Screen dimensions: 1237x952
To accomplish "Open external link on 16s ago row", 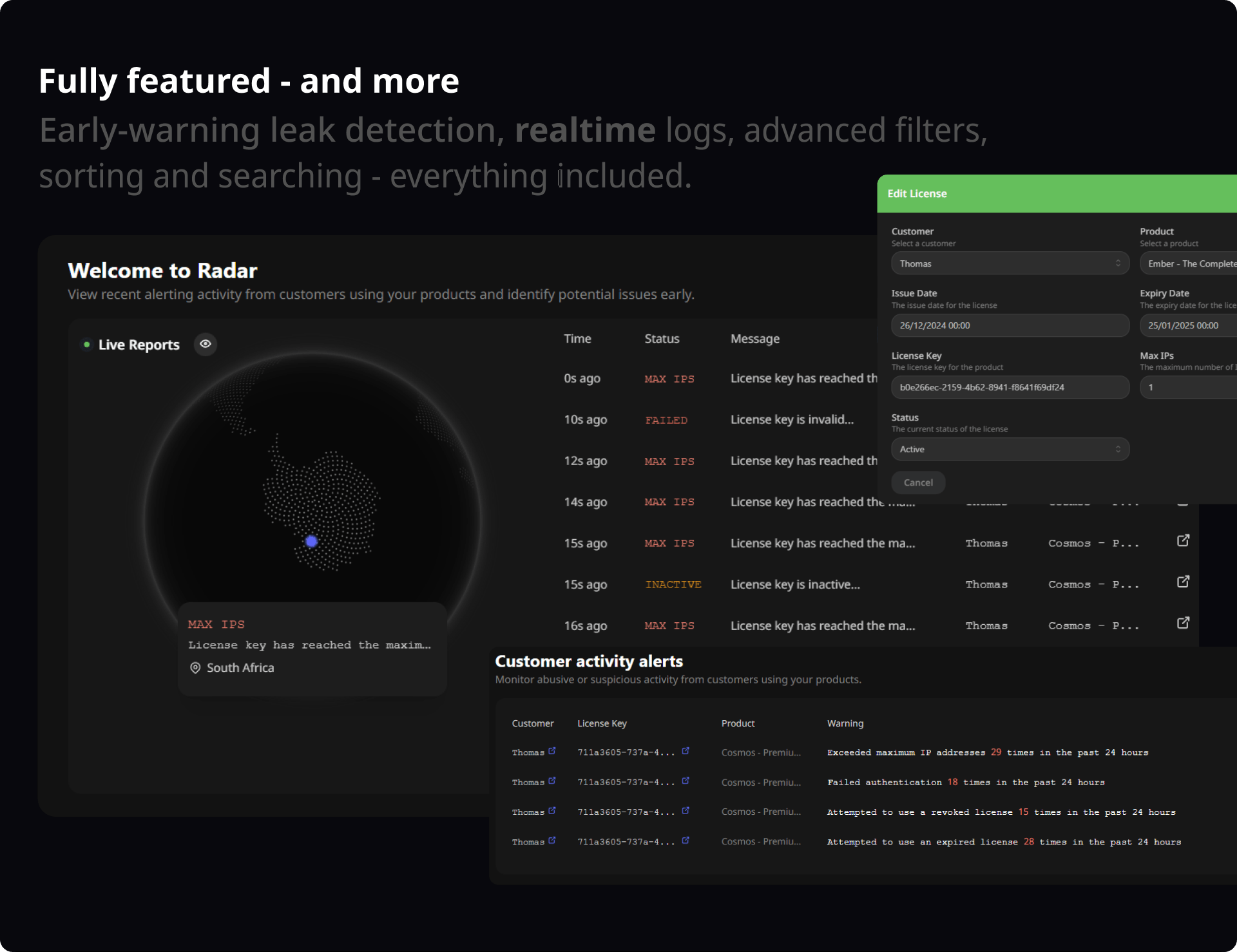I will (1183, 623).
